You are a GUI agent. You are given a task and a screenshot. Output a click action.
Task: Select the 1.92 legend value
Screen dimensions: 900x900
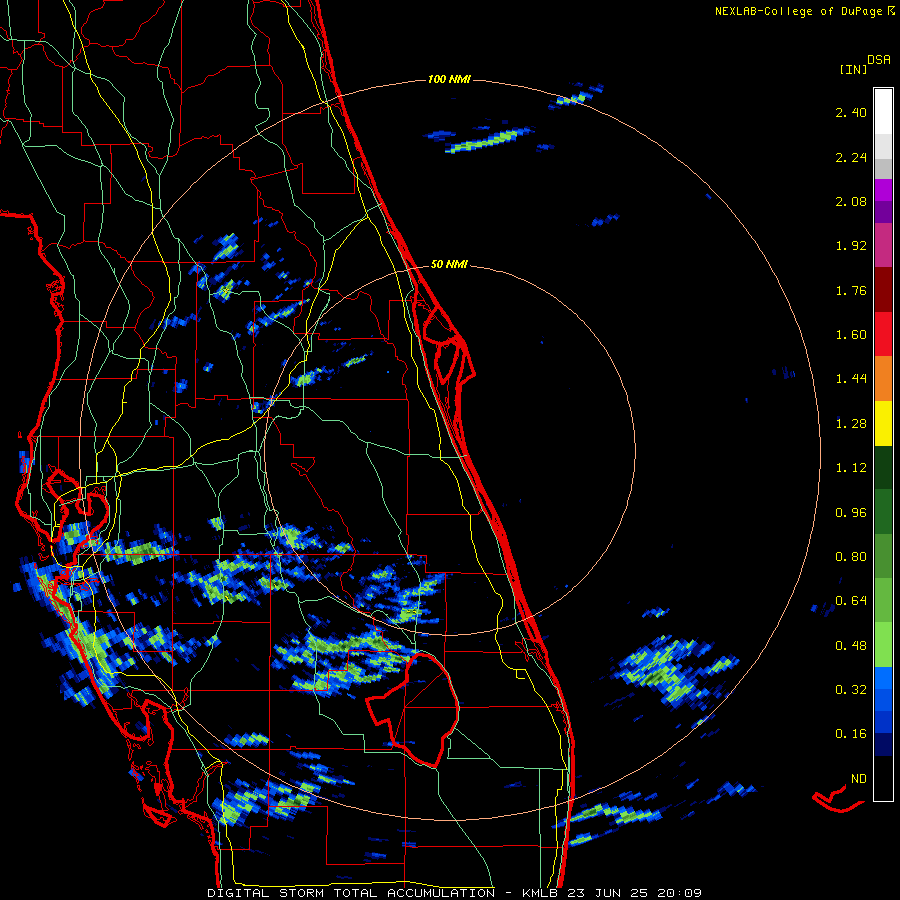[851, 246]
